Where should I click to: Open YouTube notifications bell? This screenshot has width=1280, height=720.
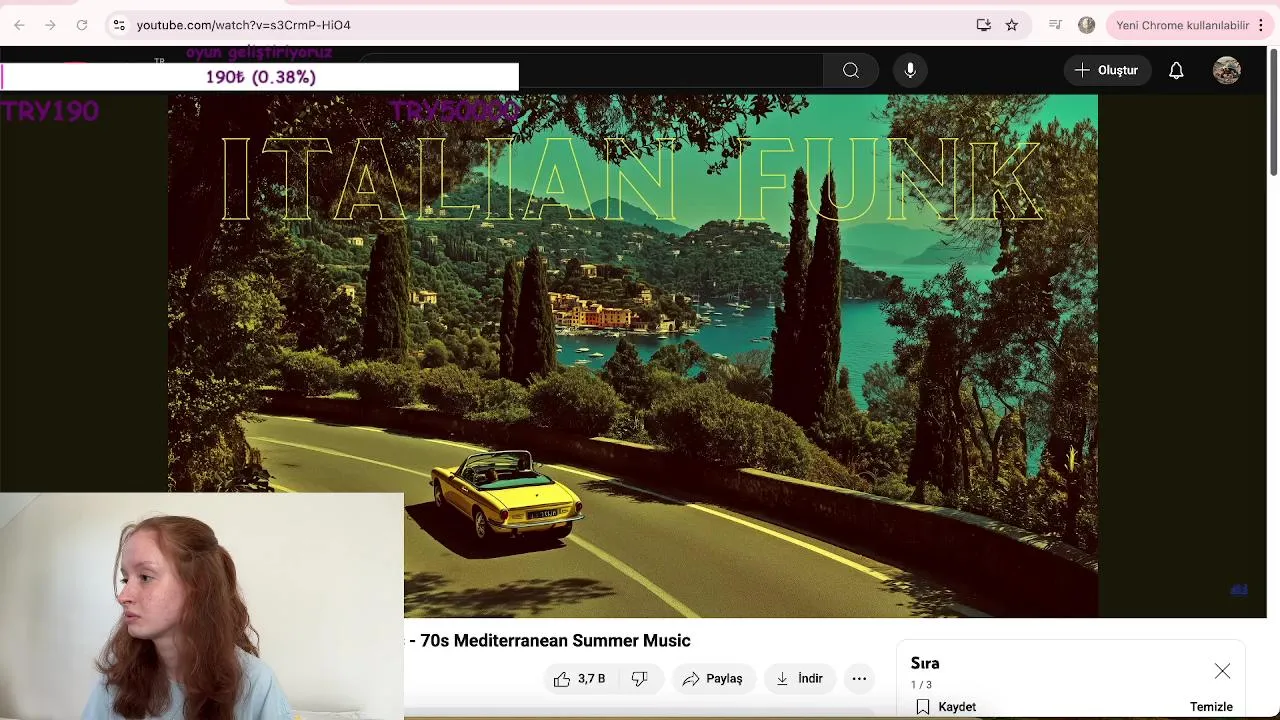[x=1176, y=70]
